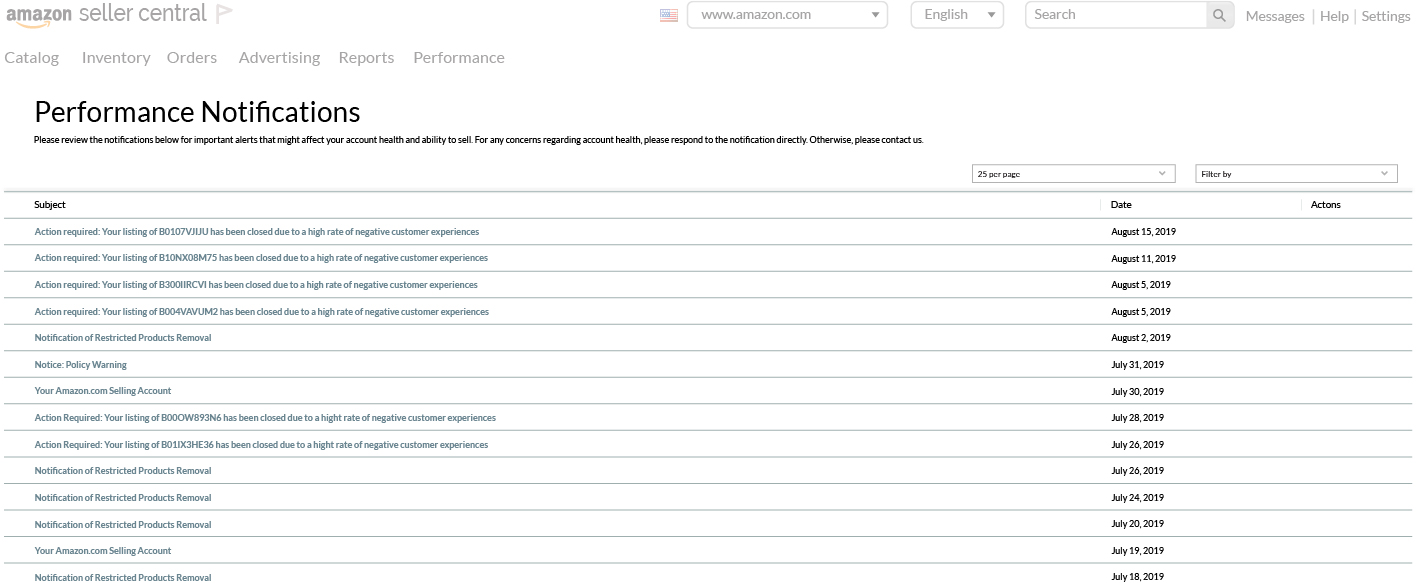Click the Messages link
Screen dimensions: 1417x583
coord(1274,16)
